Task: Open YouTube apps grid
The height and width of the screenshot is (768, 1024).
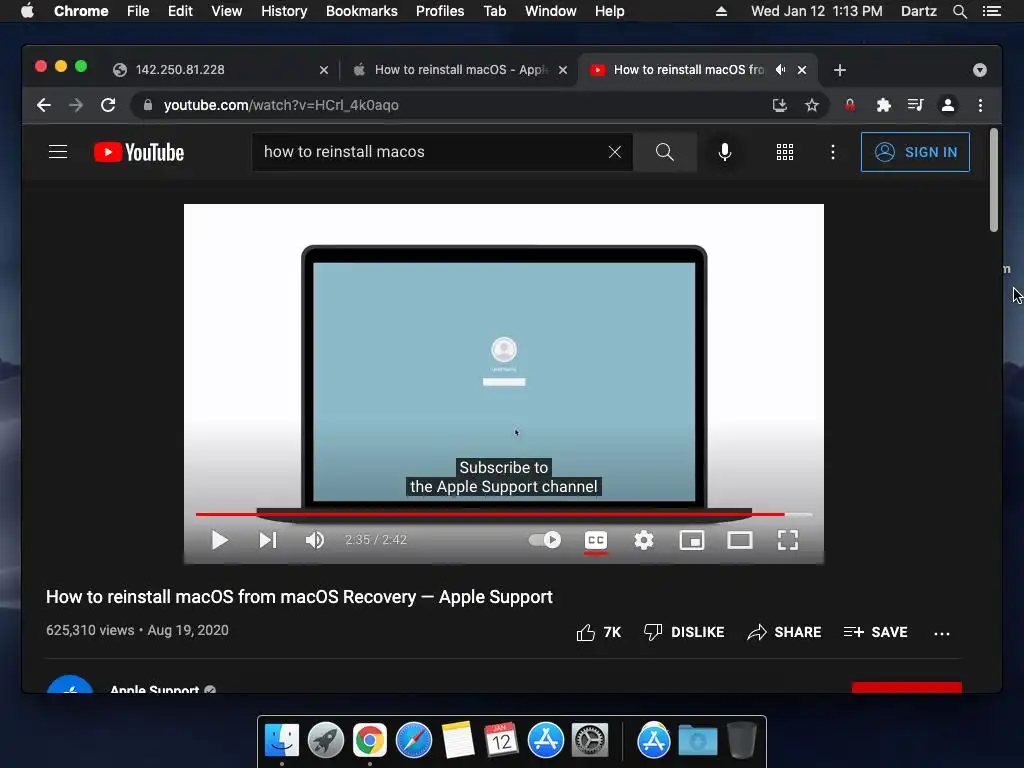Action: point(785,152)
